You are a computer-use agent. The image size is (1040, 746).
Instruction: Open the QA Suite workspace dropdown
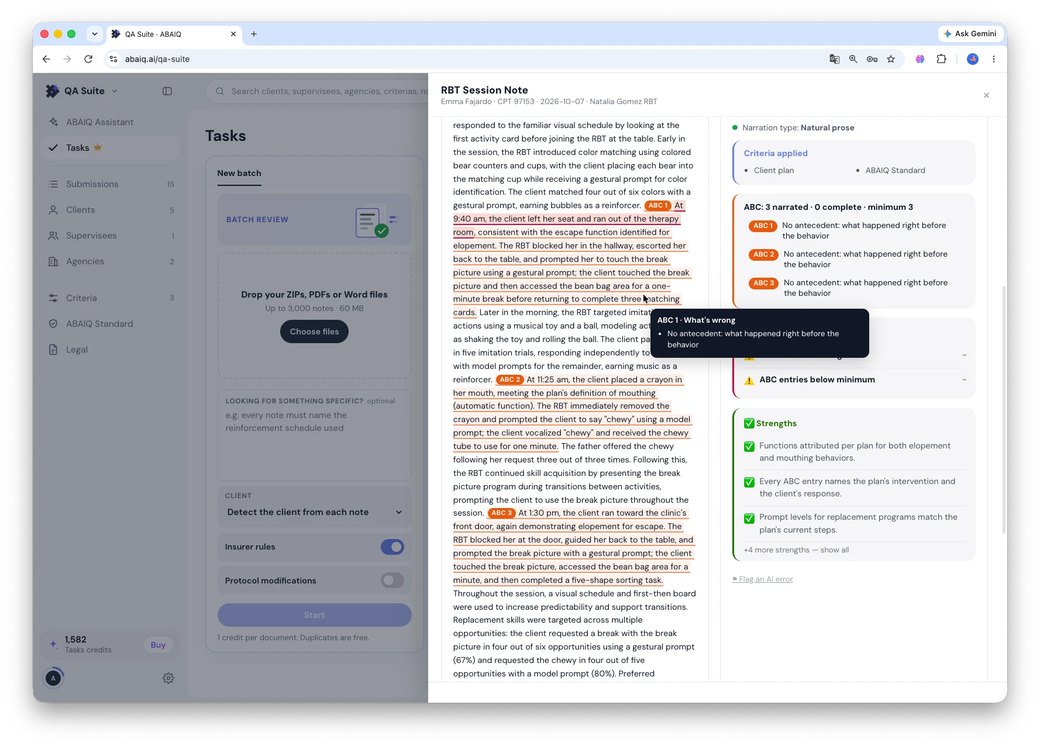pos(82,91)
